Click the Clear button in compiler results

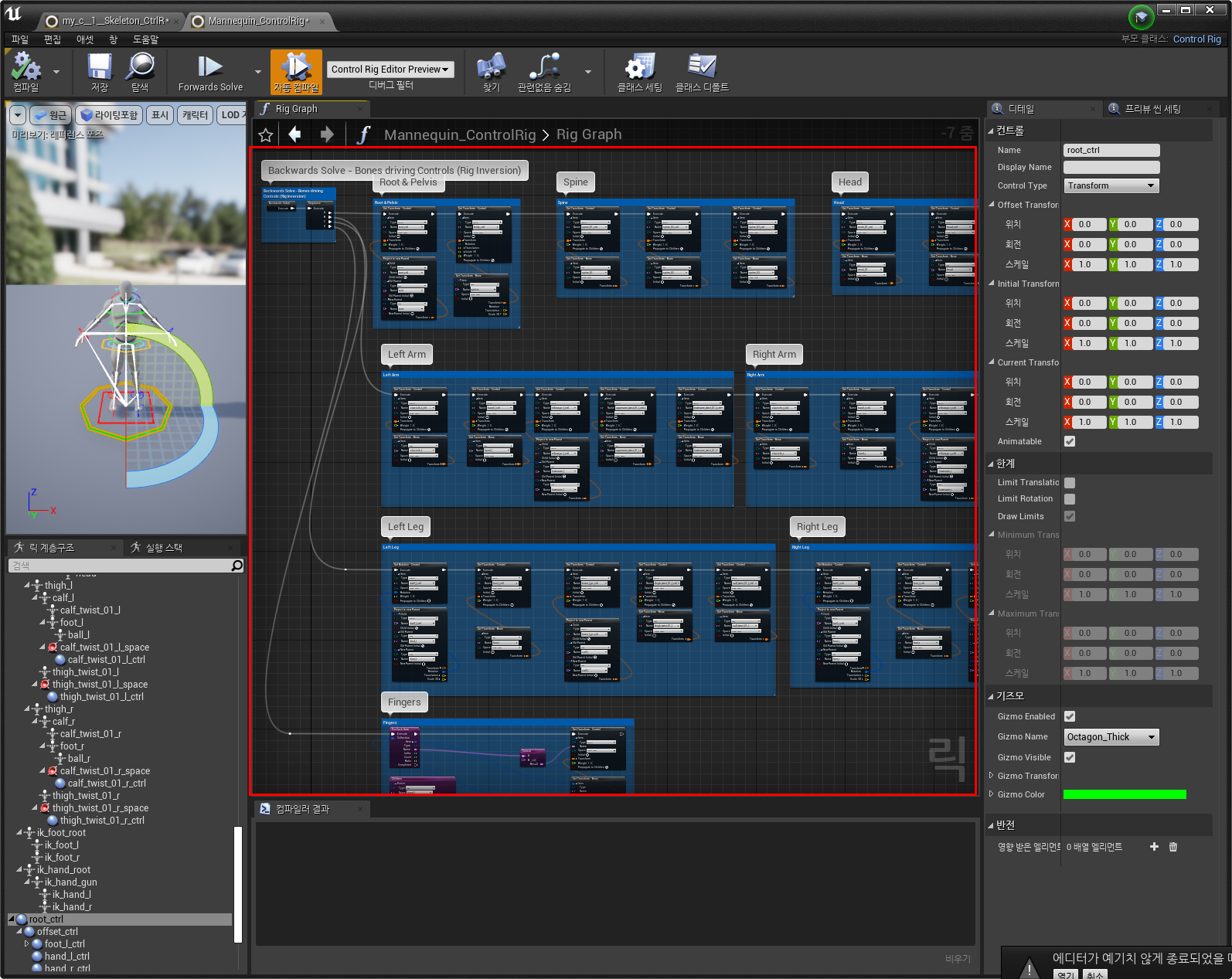[x=958, y=958]
